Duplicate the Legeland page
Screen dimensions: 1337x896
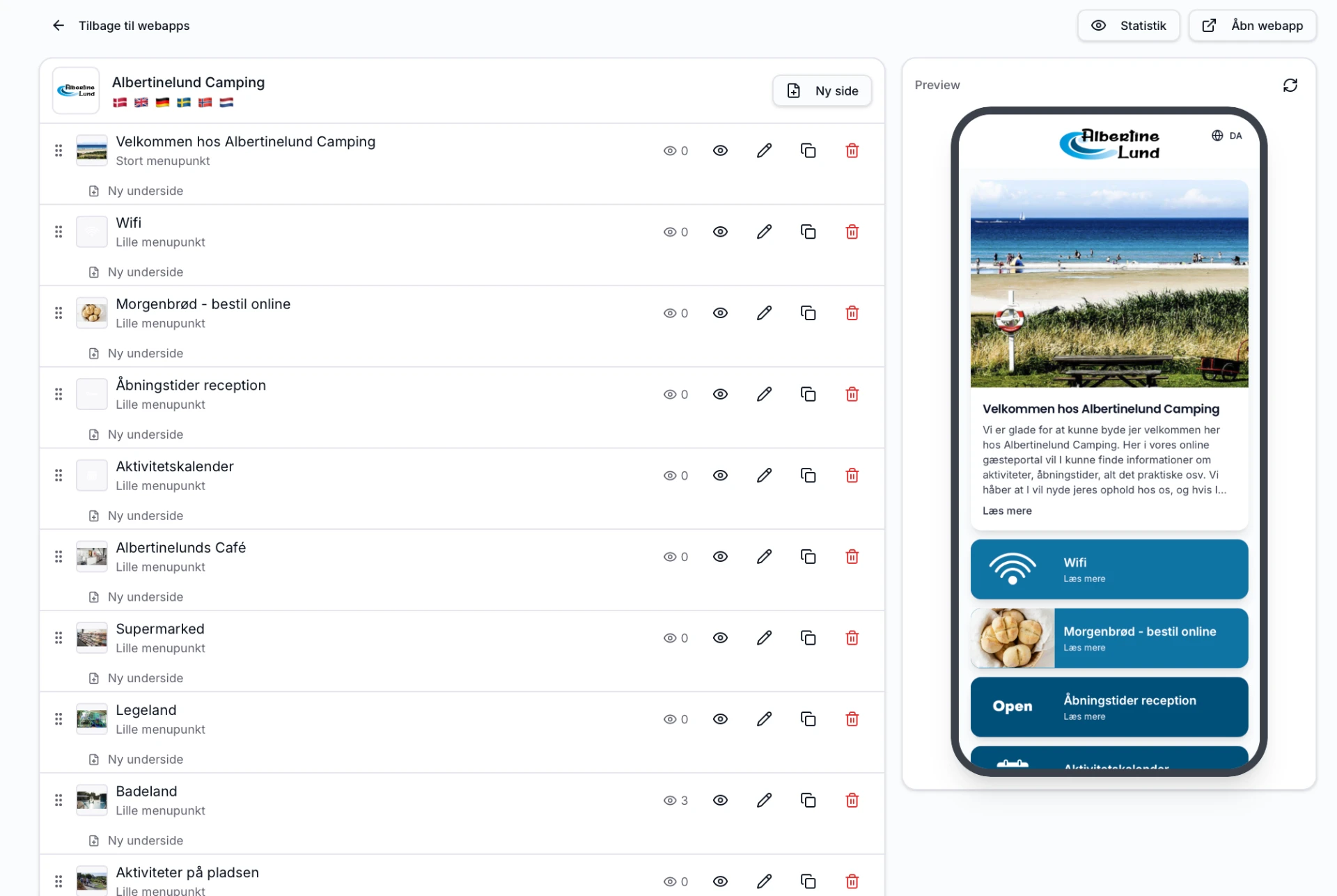(808, 719)
